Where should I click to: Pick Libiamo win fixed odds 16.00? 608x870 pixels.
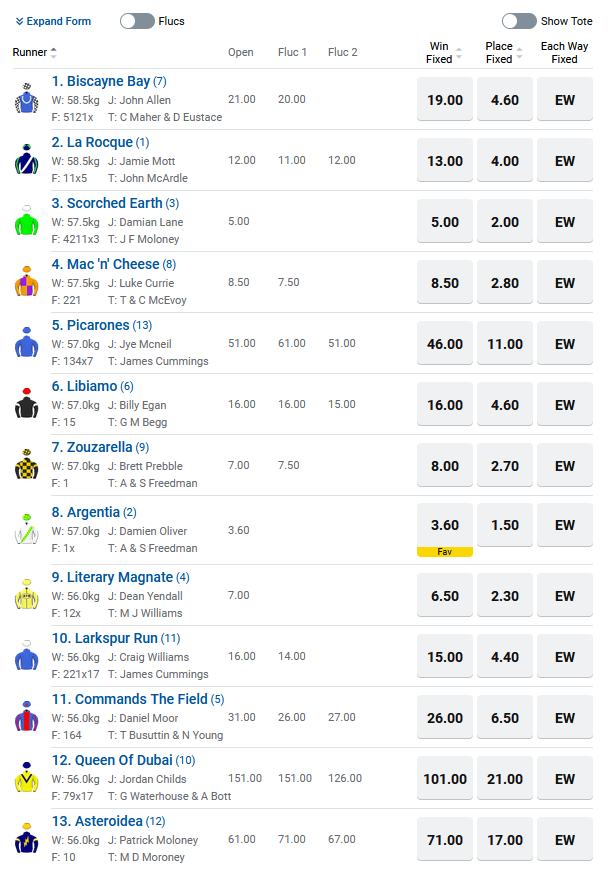pyautogui.click(x=445, y=405)
